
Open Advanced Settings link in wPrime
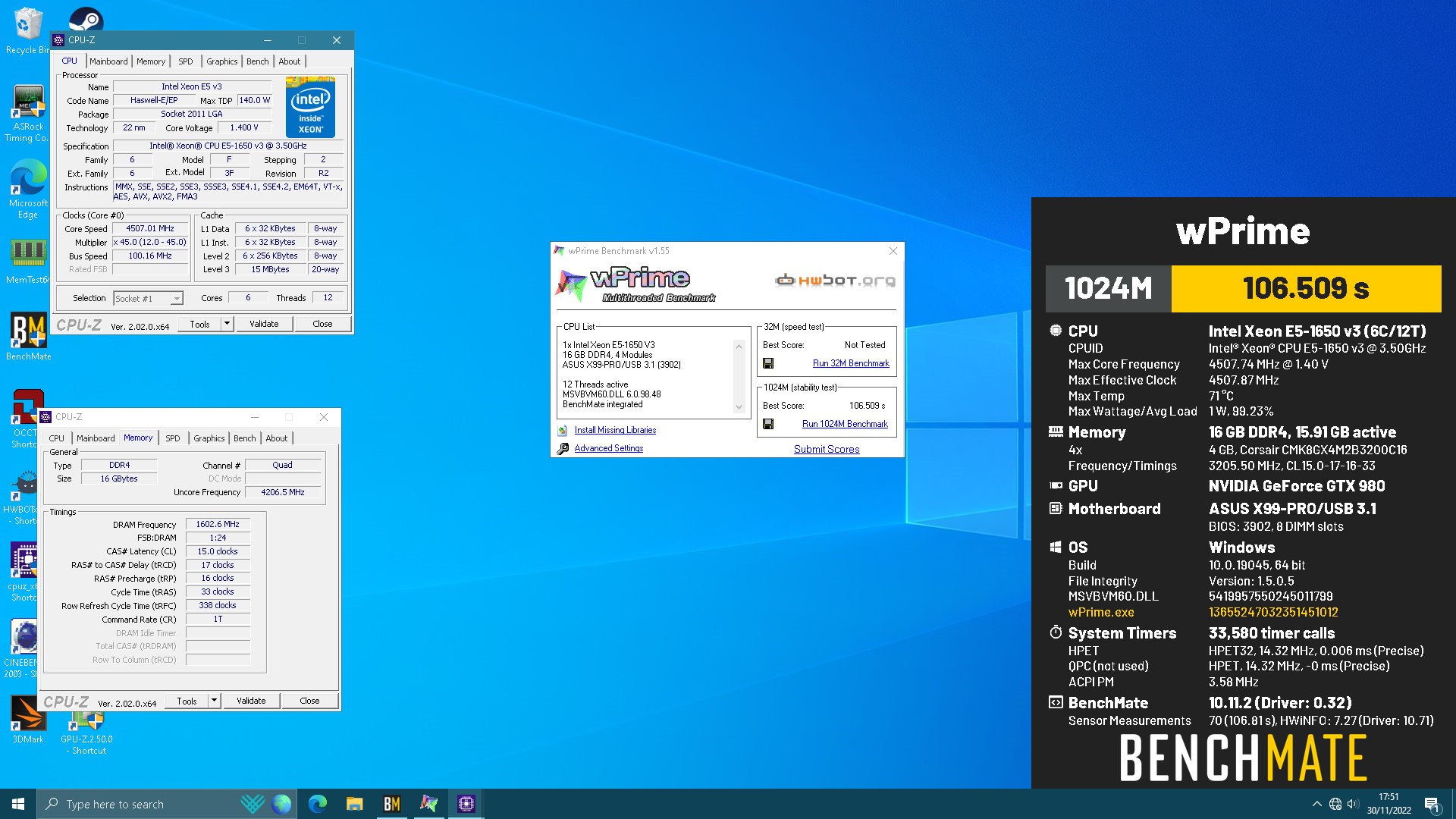(x=608, y=449)
